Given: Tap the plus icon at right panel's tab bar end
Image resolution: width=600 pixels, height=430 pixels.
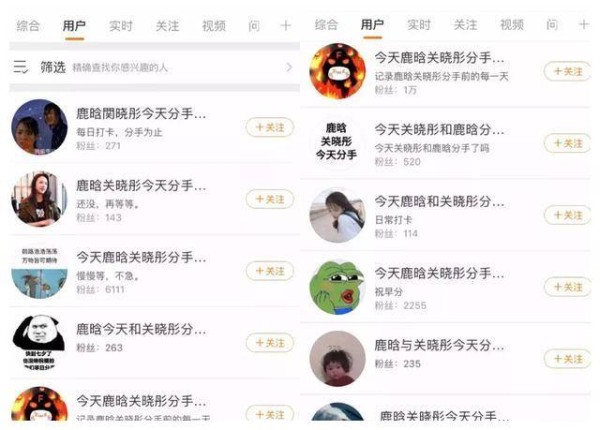Looking at the screenshot, I should click(x=584, y=24).
